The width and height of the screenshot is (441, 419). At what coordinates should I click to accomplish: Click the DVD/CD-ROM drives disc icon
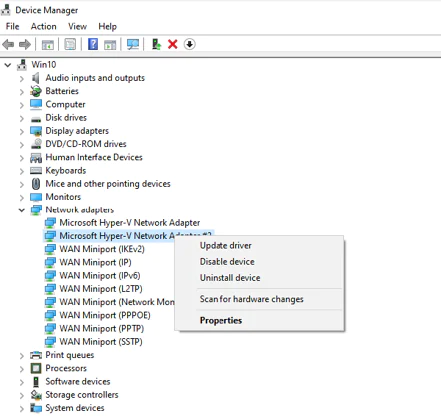[x=36, y=144]
